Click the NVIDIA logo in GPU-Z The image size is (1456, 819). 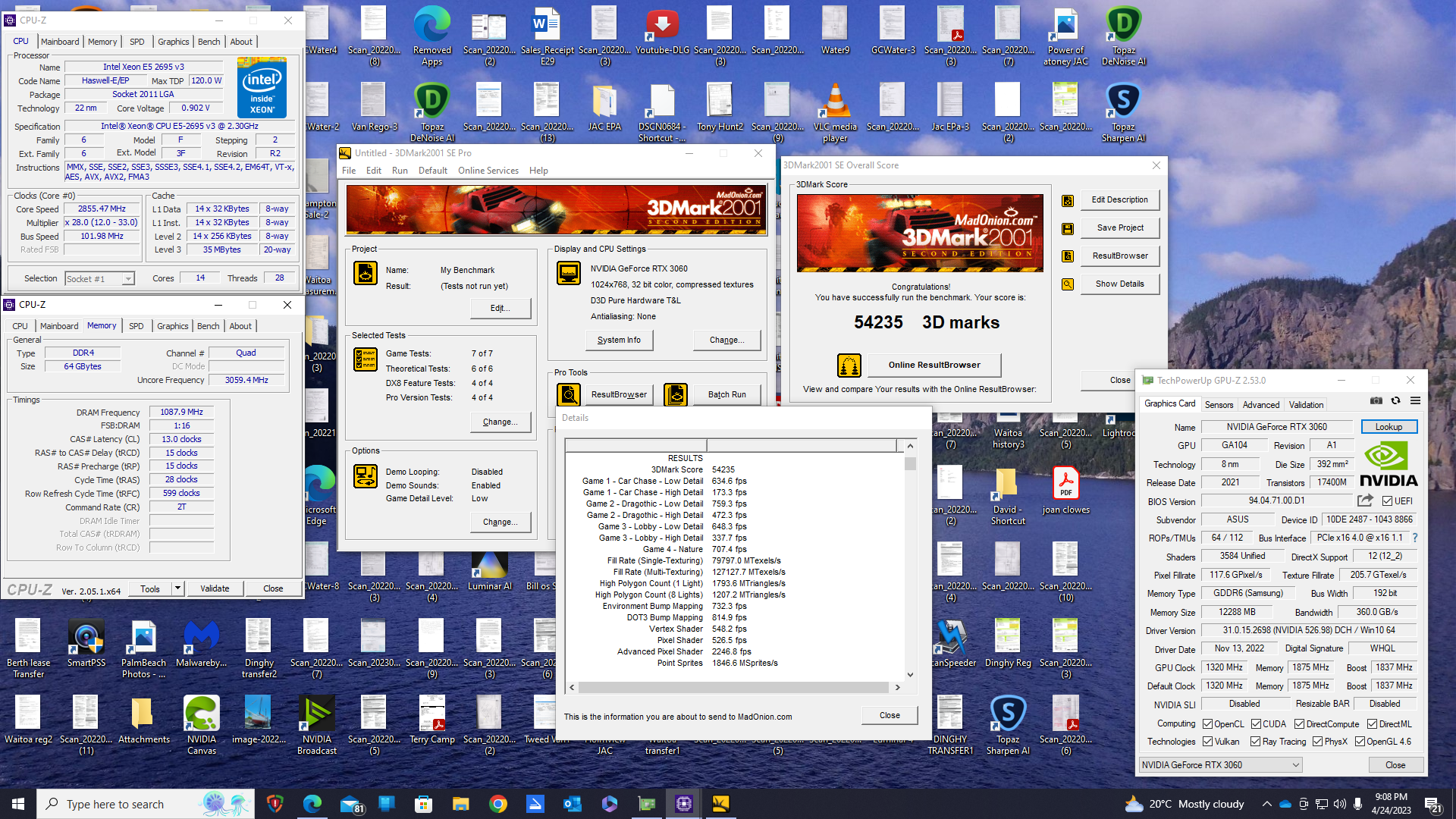[x=1388, y=464]
